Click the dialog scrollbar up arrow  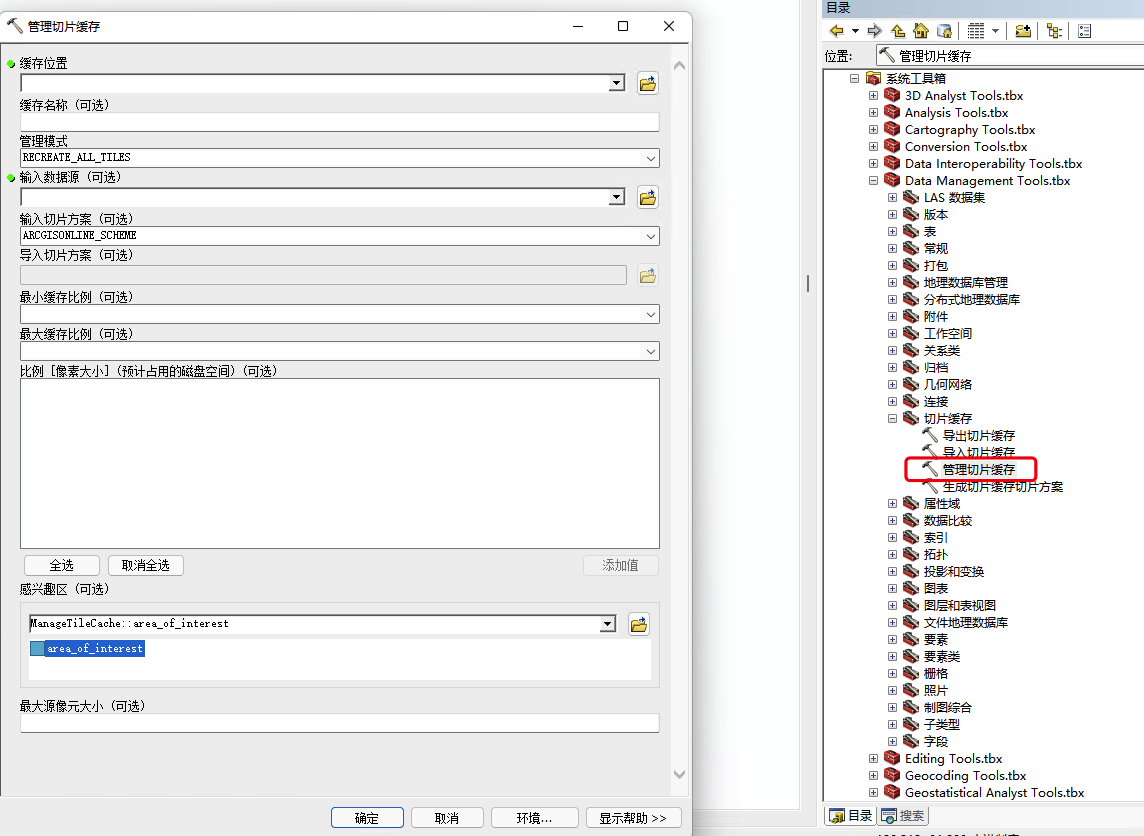(x=679, y=66)
